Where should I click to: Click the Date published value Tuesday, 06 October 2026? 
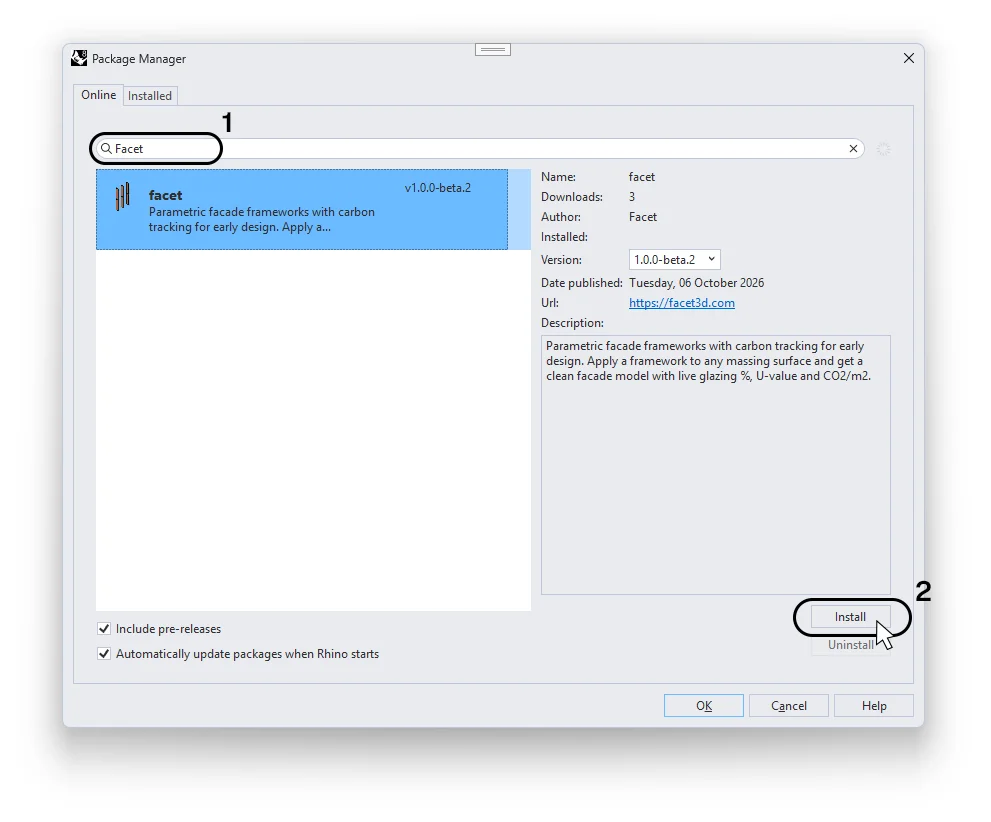click(696, 282)
